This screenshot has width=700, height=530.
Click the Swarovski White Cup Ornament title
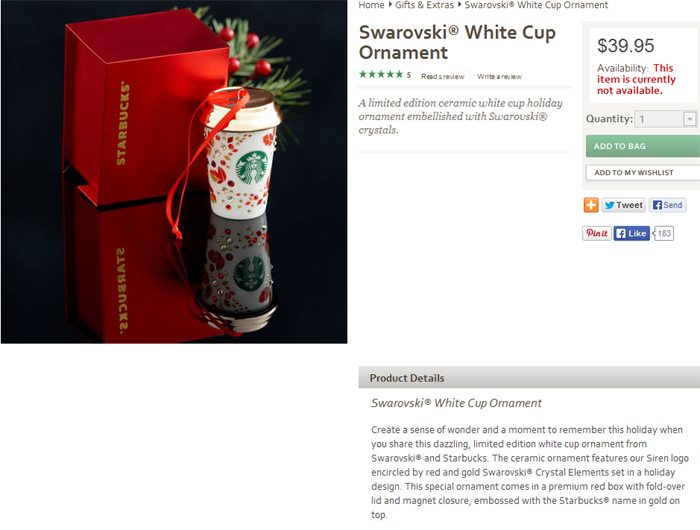[457, 42]
